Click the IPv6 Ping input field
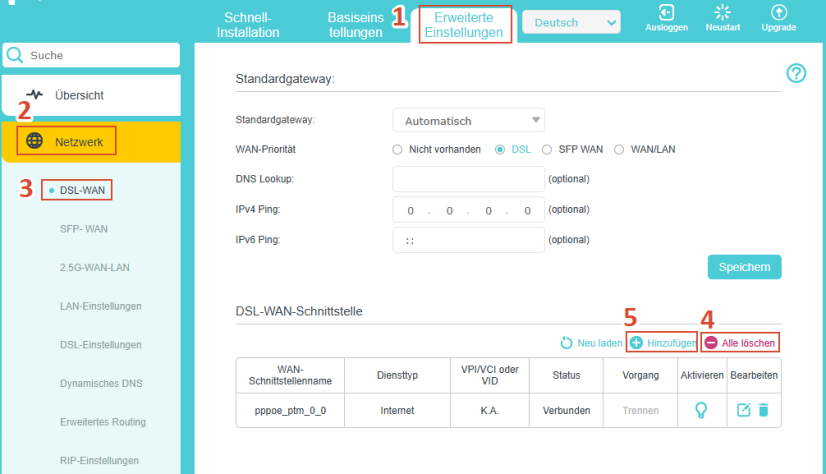 (x=468, y=240)
